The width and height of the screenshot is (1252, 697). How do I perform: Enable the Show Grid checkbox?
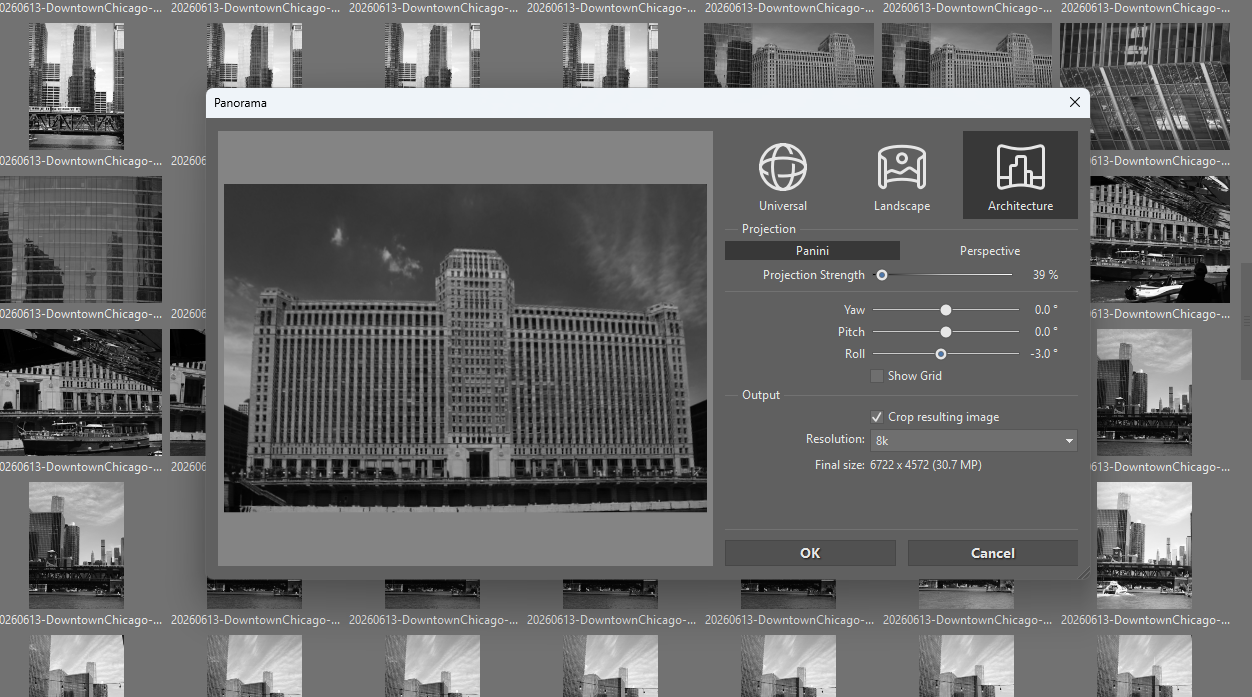click(x=877, y=376)
